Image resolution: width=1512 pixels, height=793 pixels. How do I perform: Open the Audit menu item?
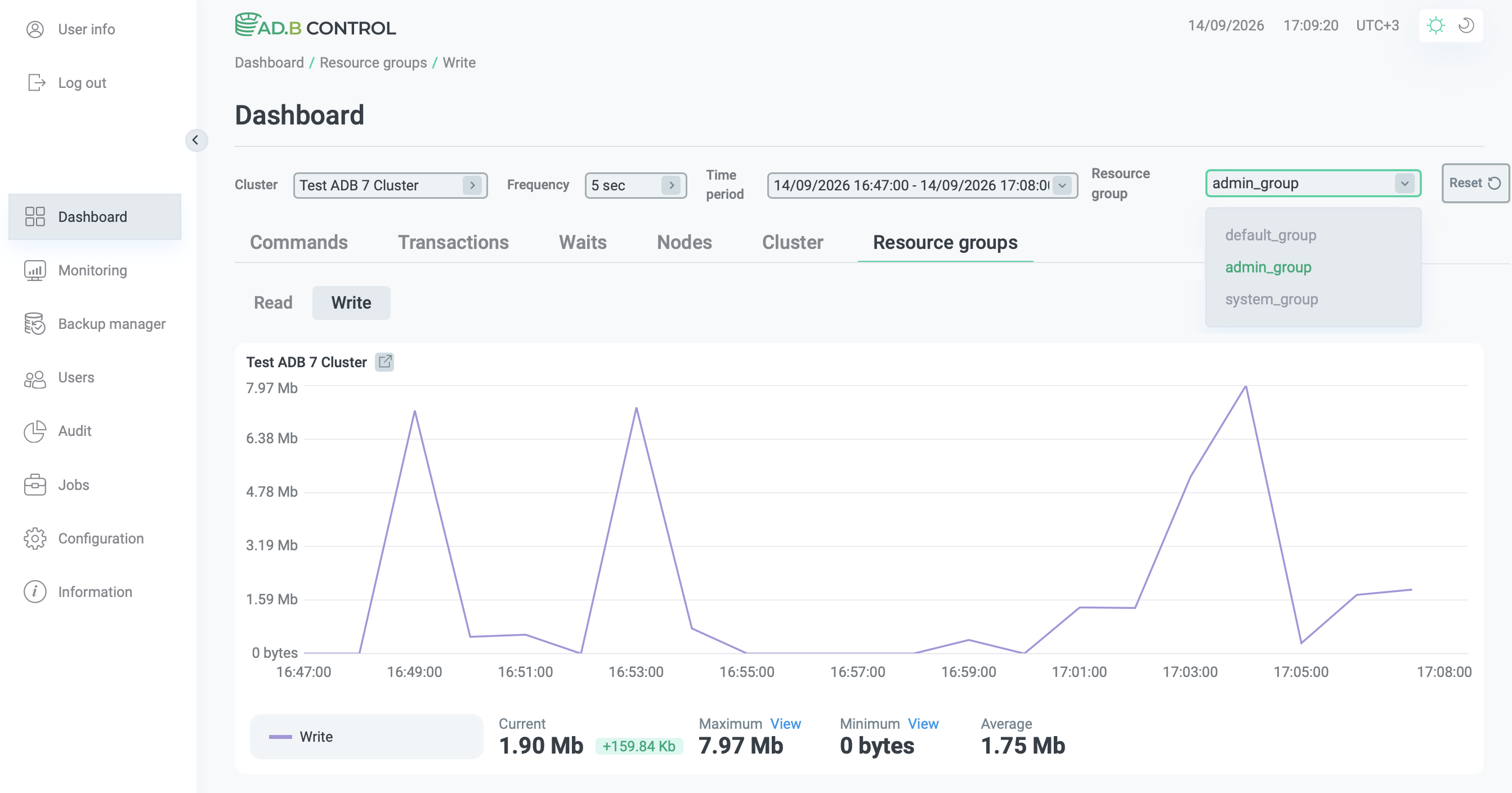point(95,431)
